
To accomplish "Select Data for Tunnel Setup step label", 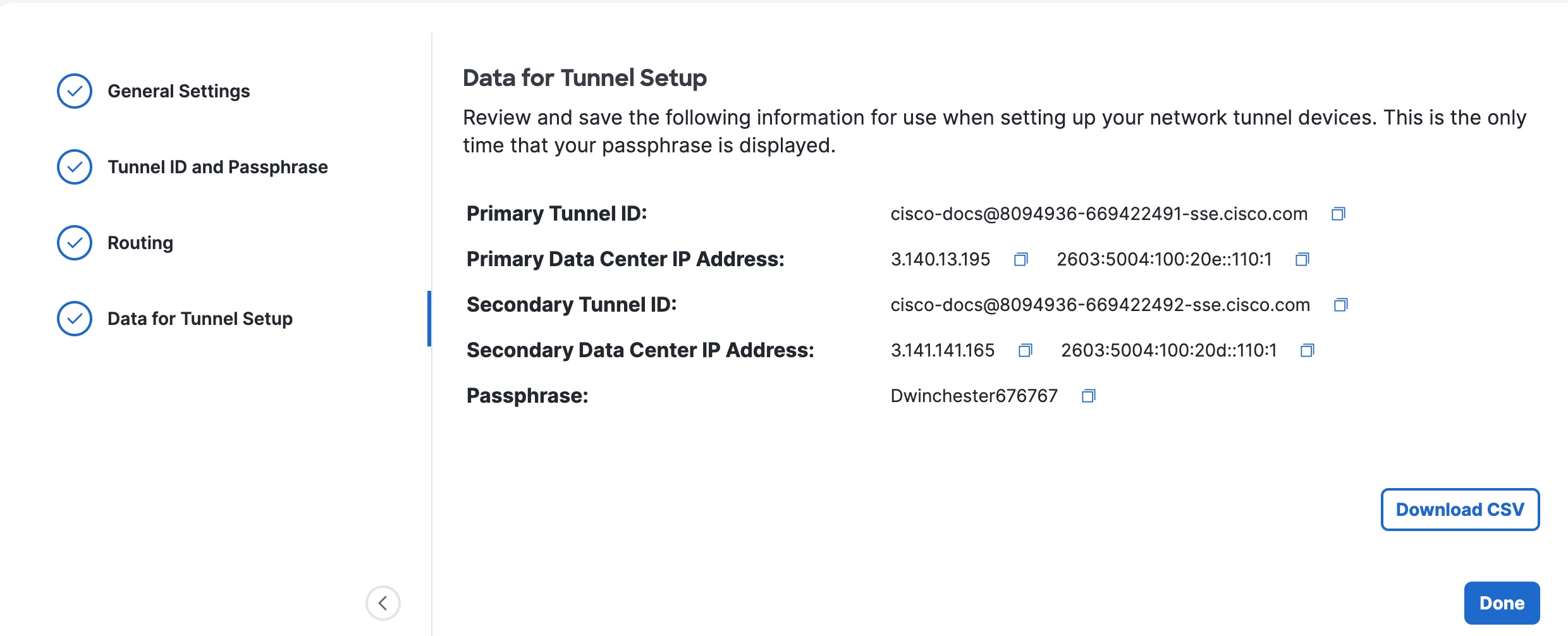I will pos(200,319).
